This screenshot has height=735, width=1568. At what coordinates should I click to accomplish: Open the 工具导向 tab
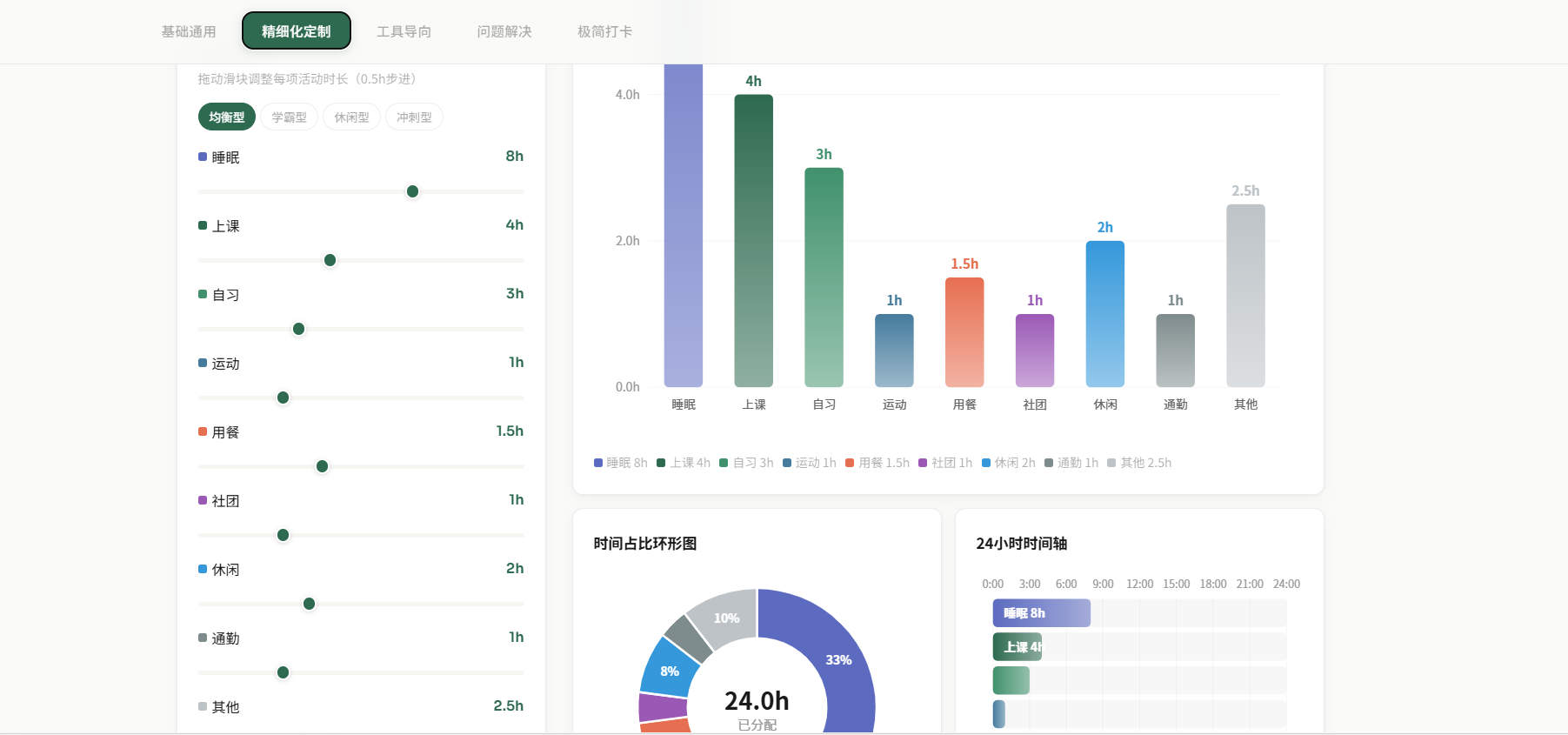404,31
